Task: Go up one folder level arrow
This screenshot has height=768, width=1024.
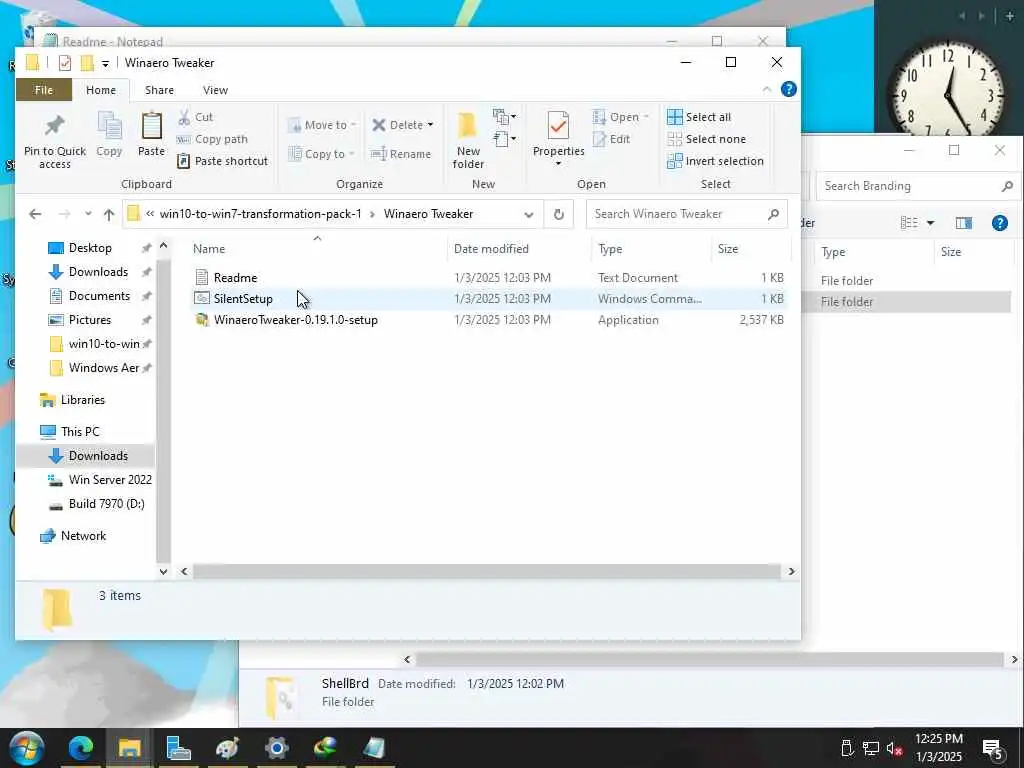Action: coord(109,214)
